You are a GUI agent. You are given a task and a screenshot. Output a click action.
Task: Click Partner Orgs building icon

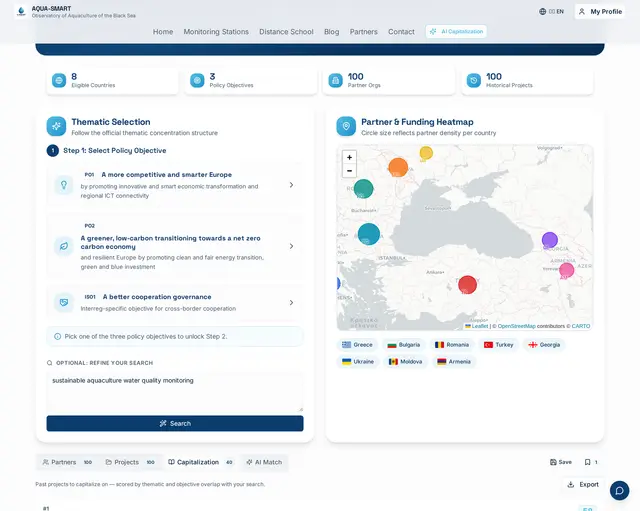click(x=336, y=80)
